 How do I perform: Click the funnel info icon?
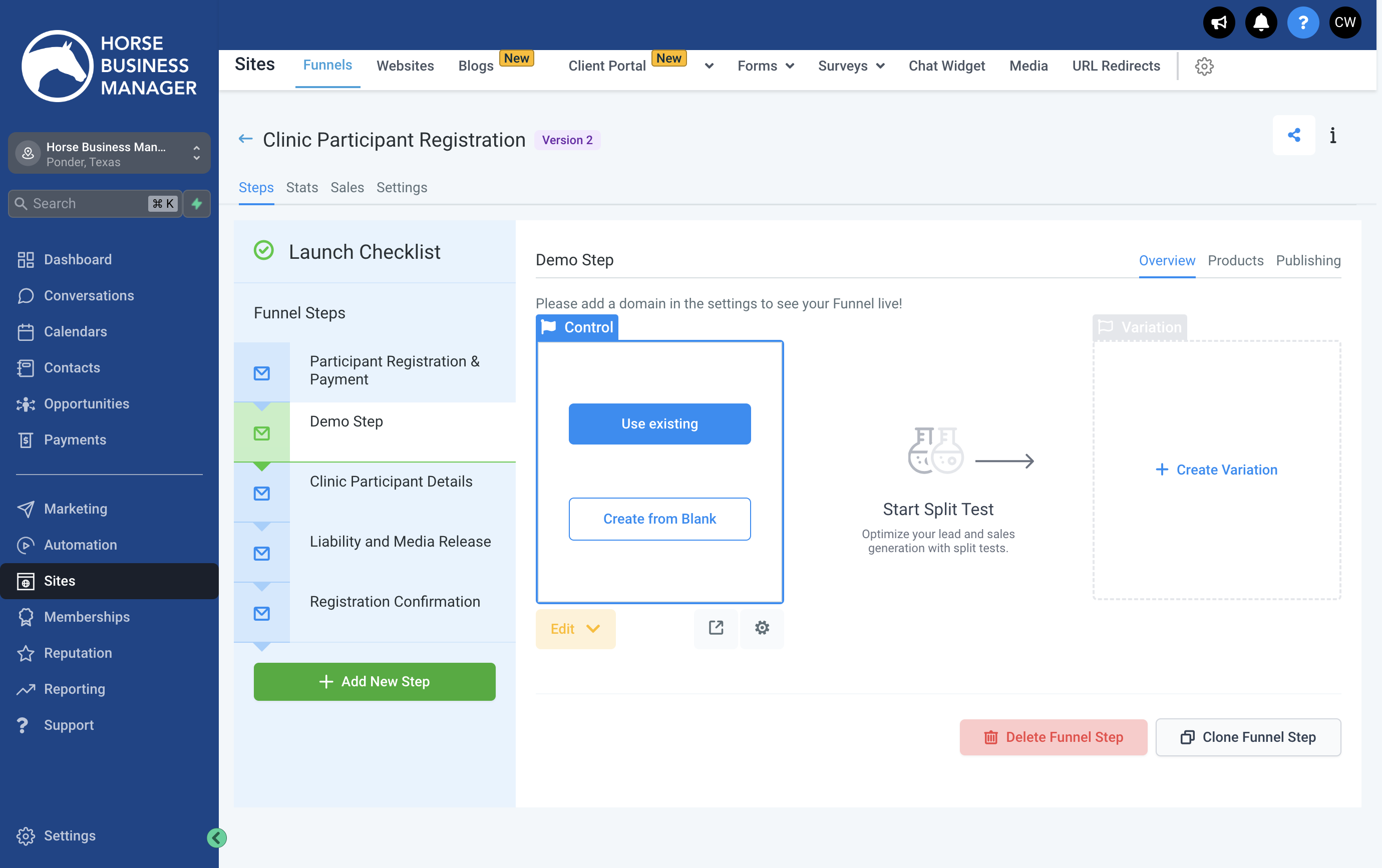[x=1332, y=135]
